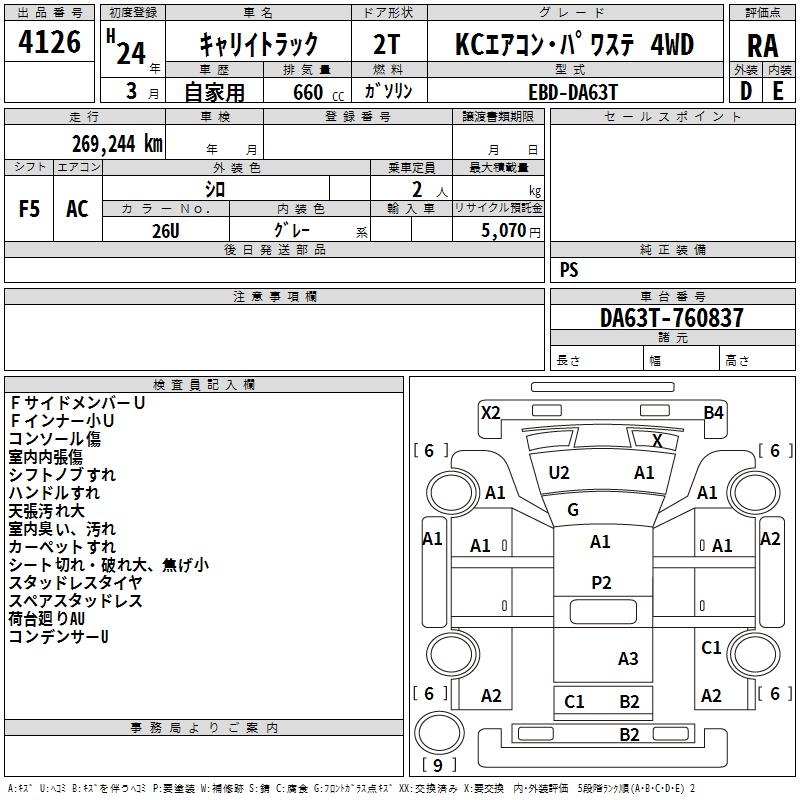The height and width of the screenshot is (800, 800).
Task: Click the A3 scratch mark on cargo bed
Action: (x=628, y=658)
